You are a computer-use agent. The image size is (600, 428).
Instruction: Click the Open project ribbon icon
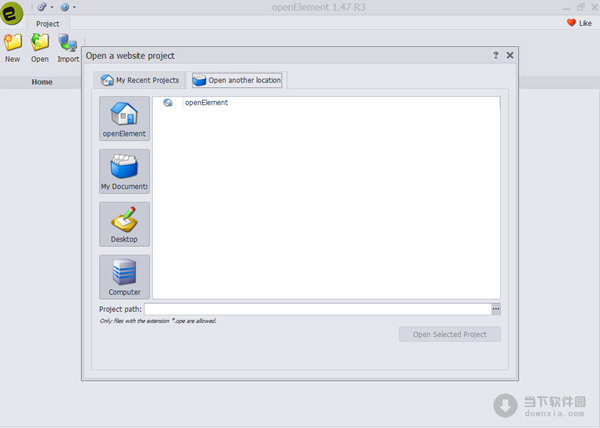40,48
